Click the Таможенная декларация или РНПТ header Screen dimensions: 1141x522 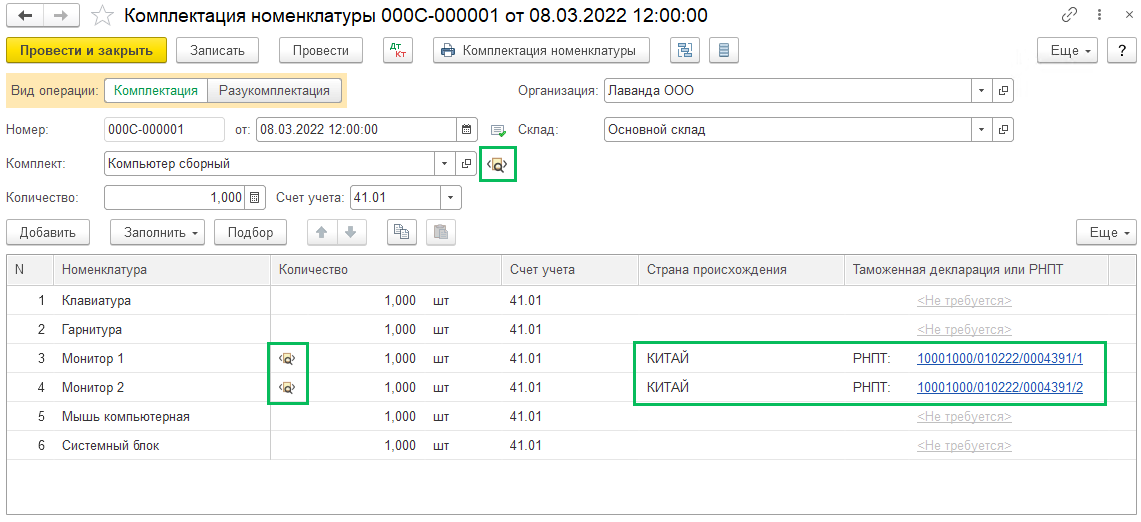[975, 269]
